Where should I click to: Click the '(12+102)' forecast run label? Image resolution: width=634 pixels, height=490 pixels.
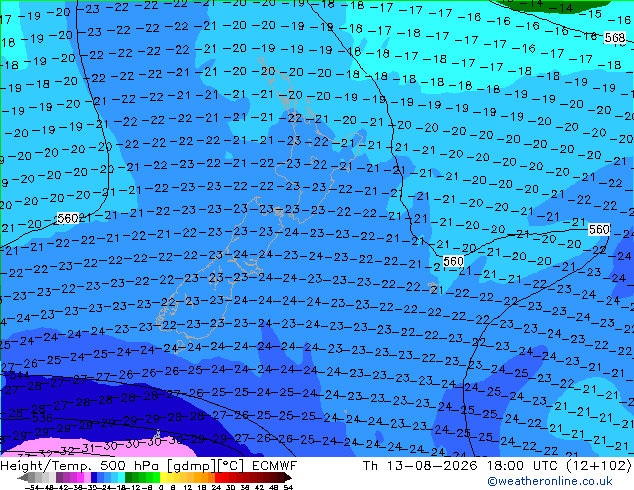[x=599, y=466]
